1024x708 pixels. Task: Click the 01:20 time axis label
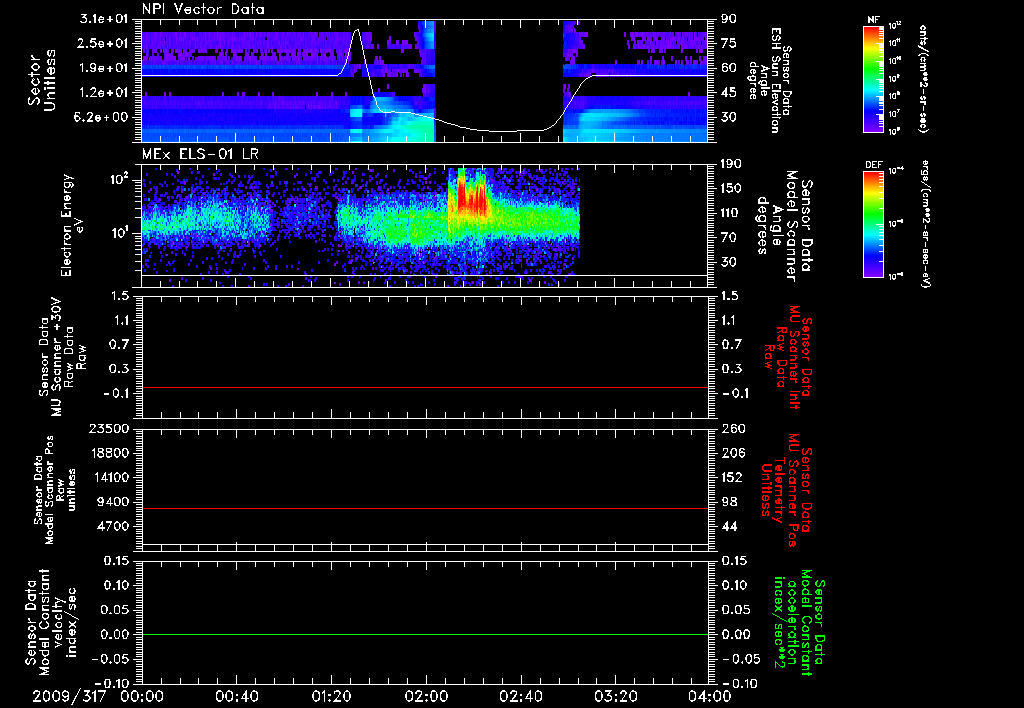(331, 696)
